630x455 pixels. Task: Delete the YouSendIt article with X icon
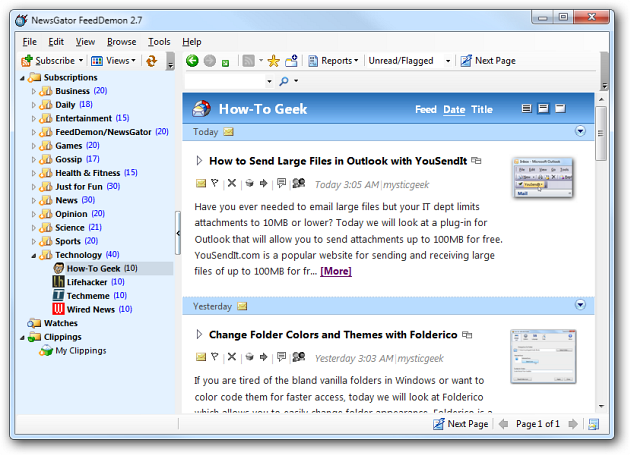[232, 183]
